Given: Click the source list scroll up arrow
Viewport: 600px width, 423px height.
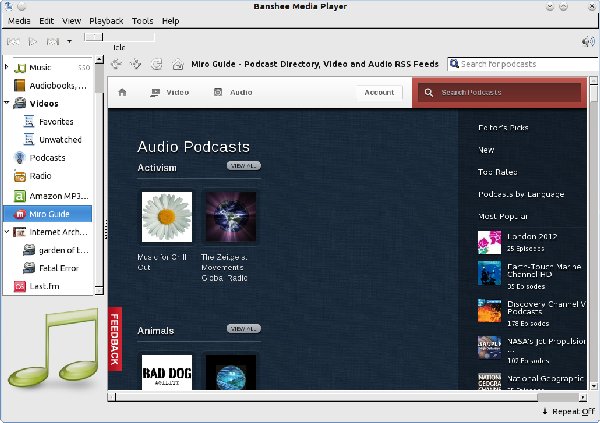Looking at the screenshot, I should click(x=99, y=59).
